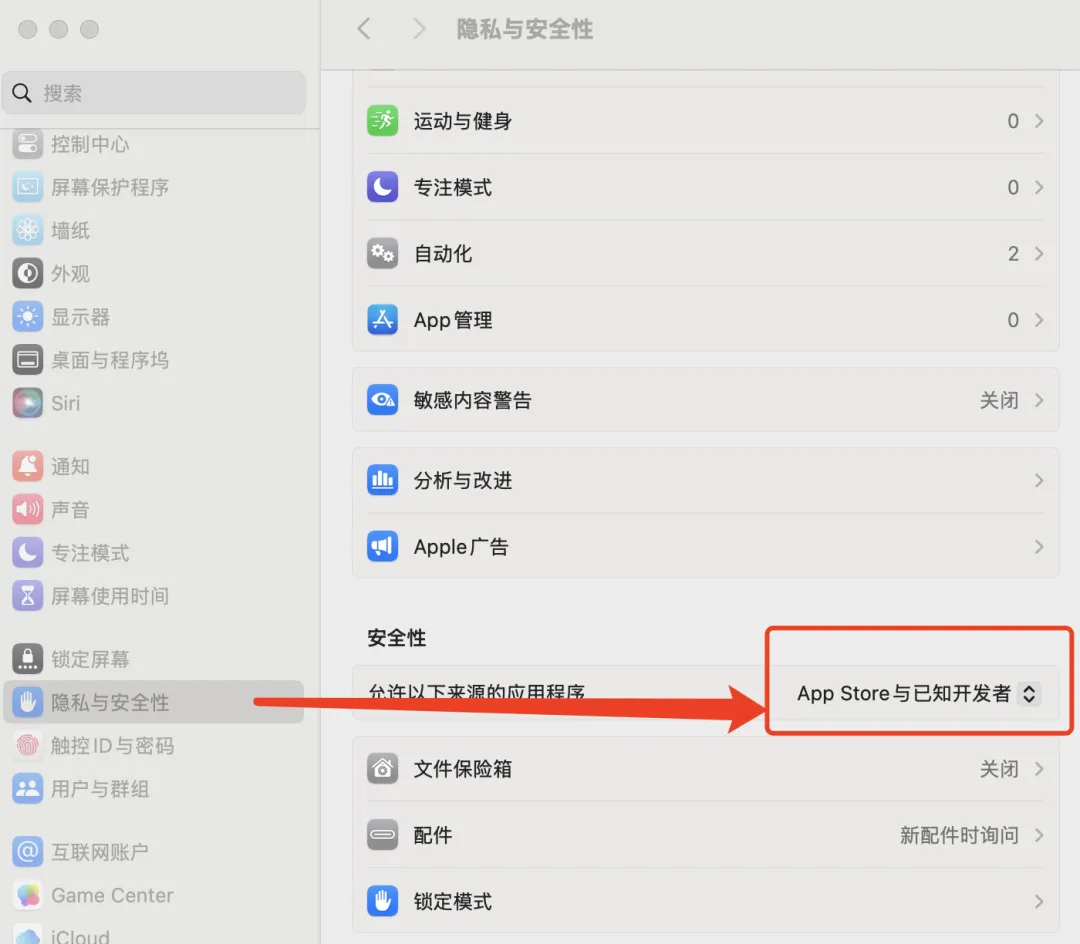Click 隐私与安全性 window title
This screenshot has height=944, width=1080.
[525, 29]
